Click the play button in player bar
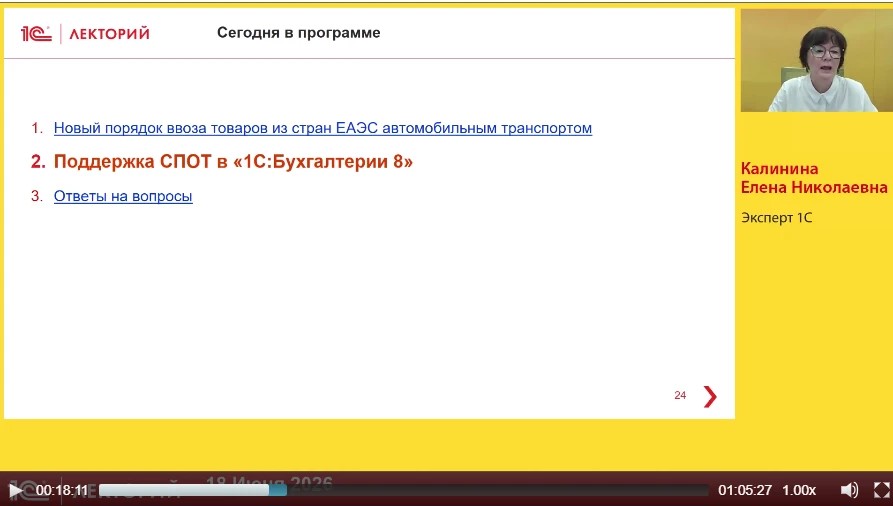 (x=16, y=490)
